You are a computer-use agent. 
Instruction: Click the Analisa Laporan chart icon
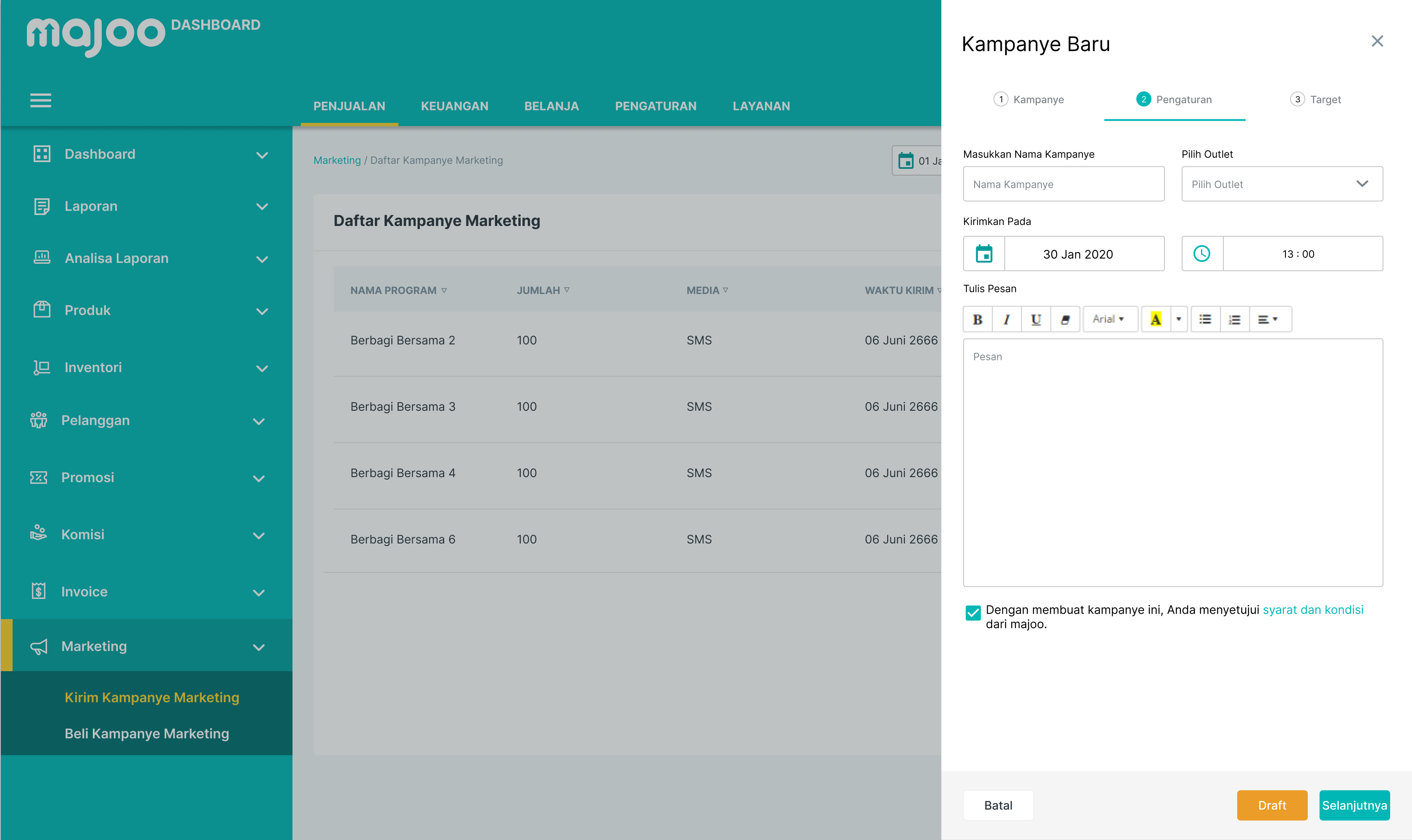(42, 257)
